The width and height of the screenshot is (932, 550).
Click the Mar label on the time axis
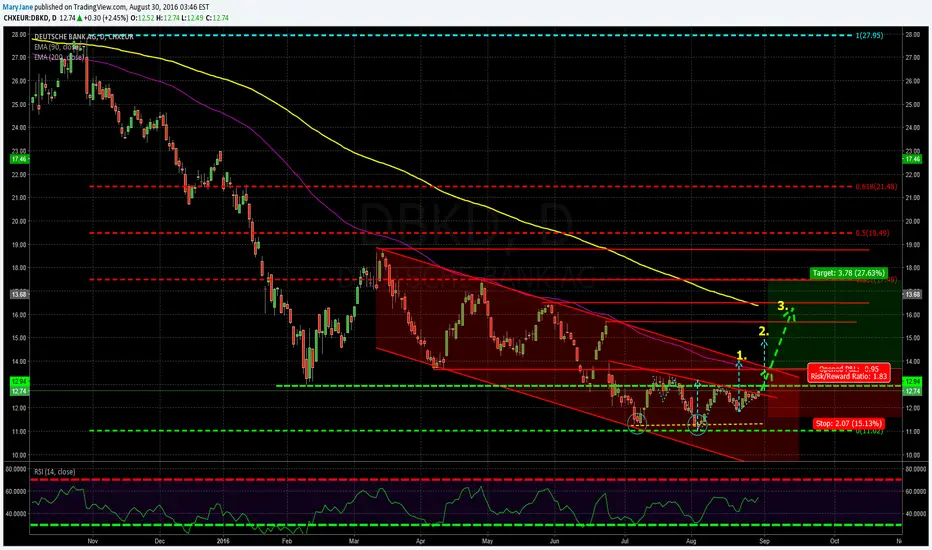coord(354,541)
